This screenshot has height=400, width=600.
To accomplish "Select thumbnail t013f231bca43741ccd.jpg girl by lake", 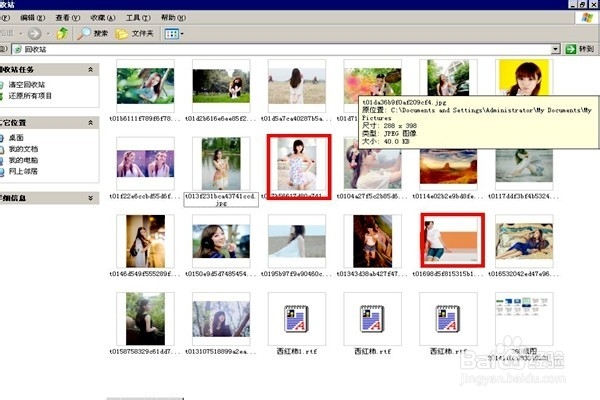I will [x=221, y=163].
